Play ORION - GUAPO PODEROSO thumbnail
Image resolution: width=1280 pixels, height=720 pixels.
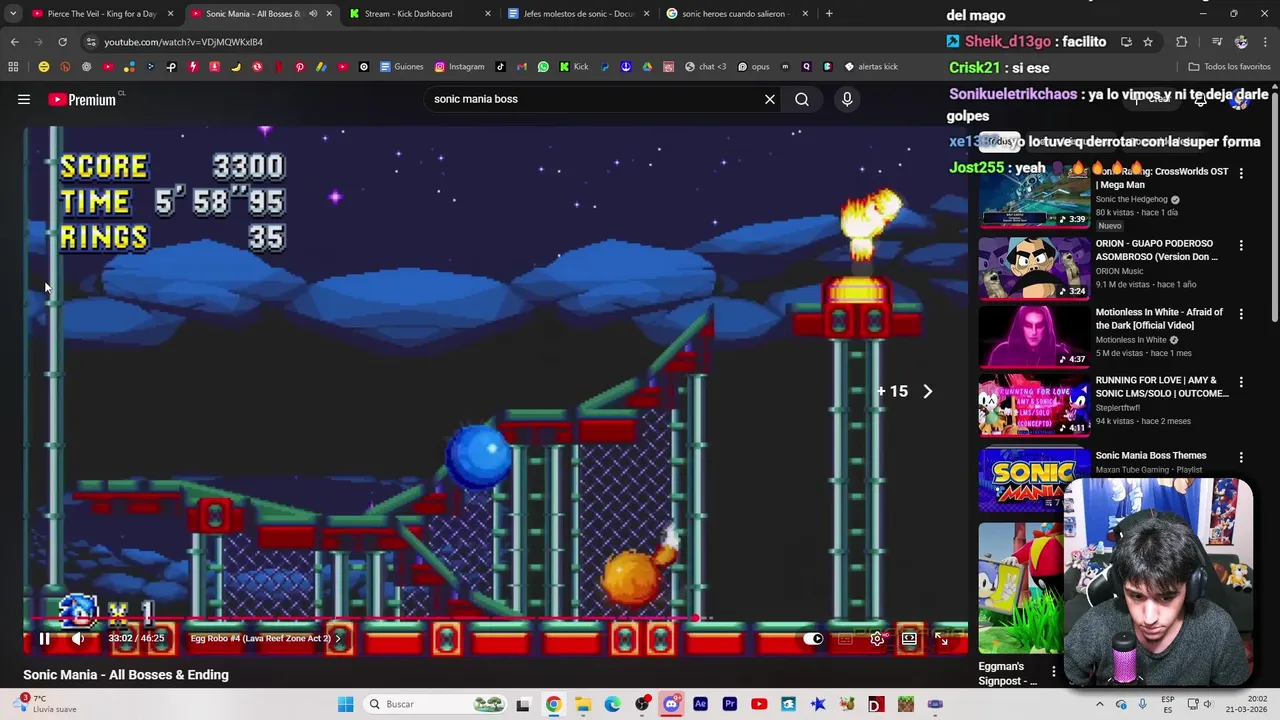point(1034,267)
